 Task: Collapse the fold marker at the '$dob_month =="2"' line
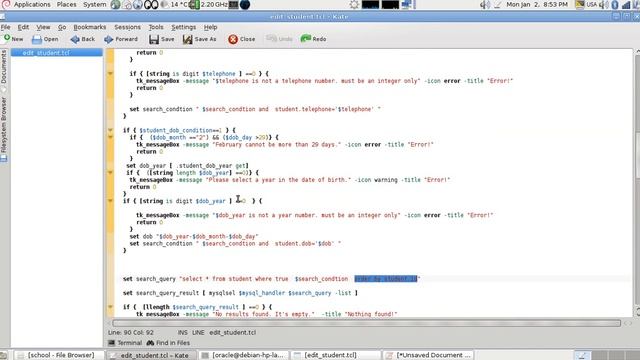coord(110,138)
